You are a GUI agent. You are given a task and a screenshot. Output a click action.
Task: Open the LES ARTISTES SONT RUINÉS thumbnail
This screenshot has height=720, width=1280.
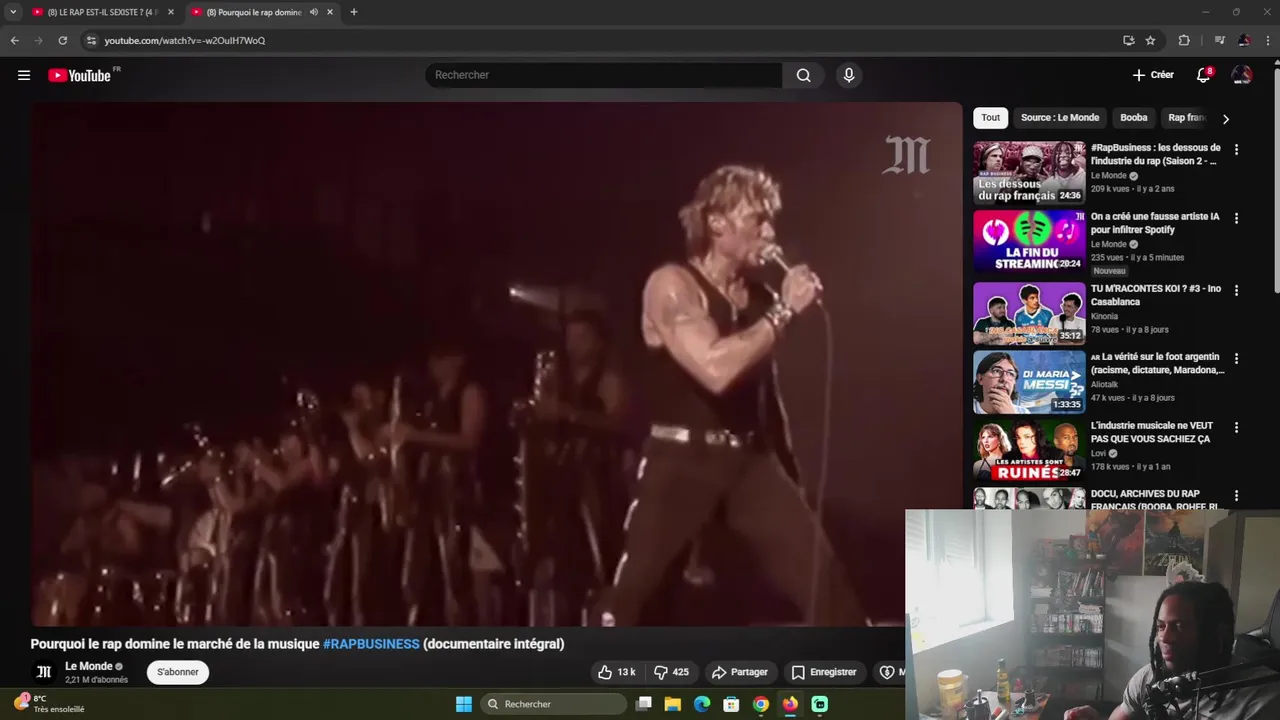pyautogui.click(x=1029, y=450)
